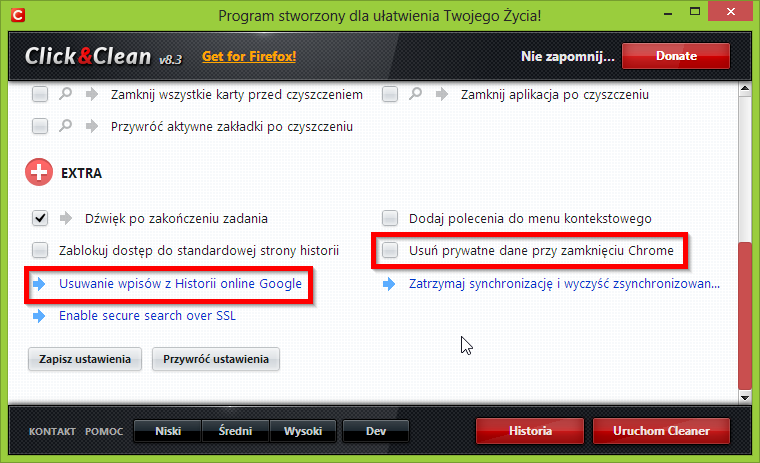Click blue arrow beside Usuwanie wpisów z Historii
Viewport: 760px width, 463px height.
click(39, 284)
